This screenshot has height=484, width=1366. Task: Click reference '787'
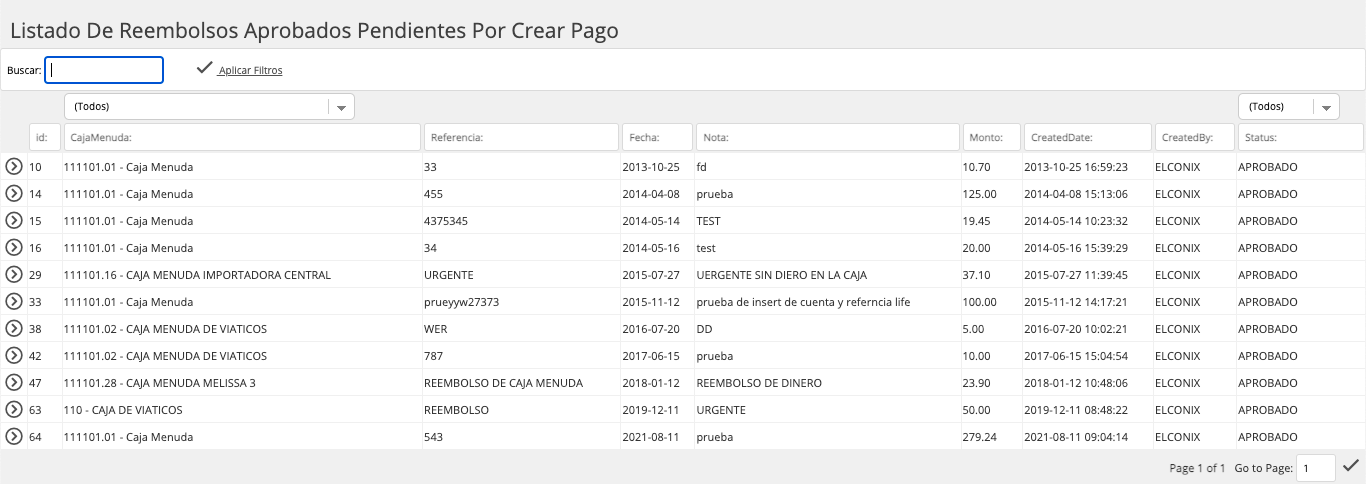tap(433, 356)
